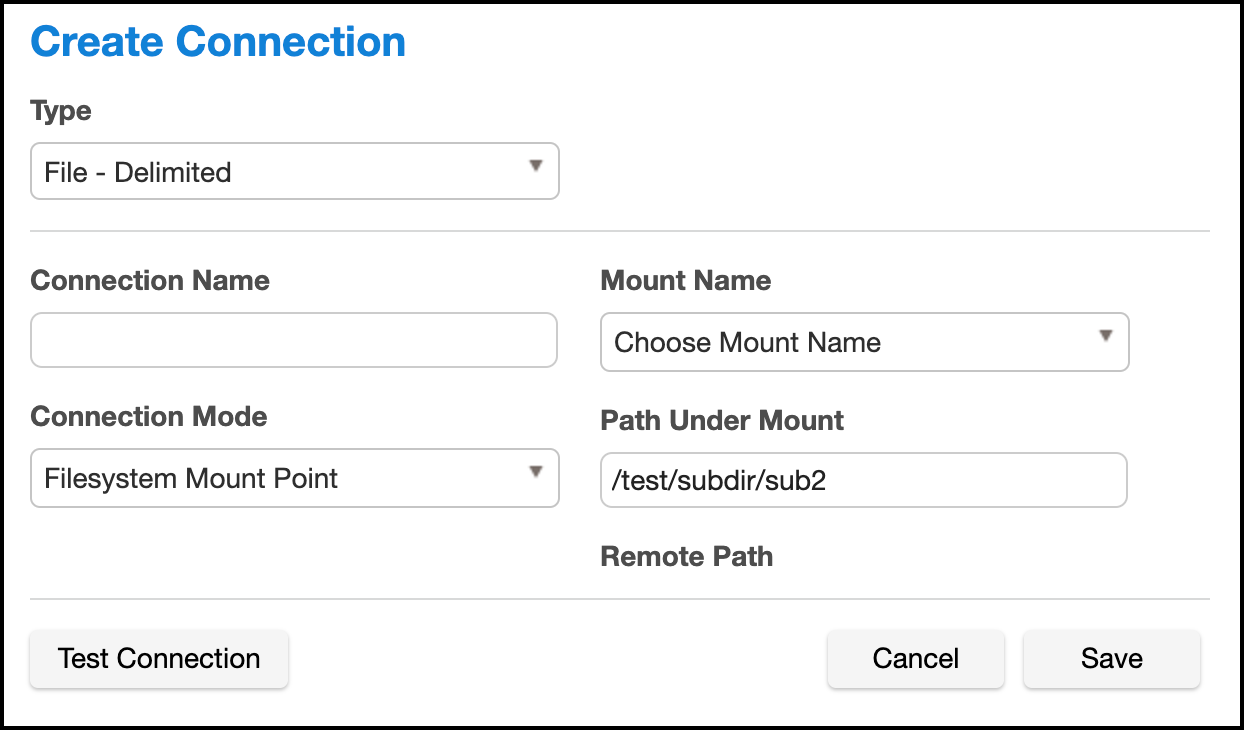Save the new connection
Viewport: 1244px width, 730px height.
[1111, 659]
